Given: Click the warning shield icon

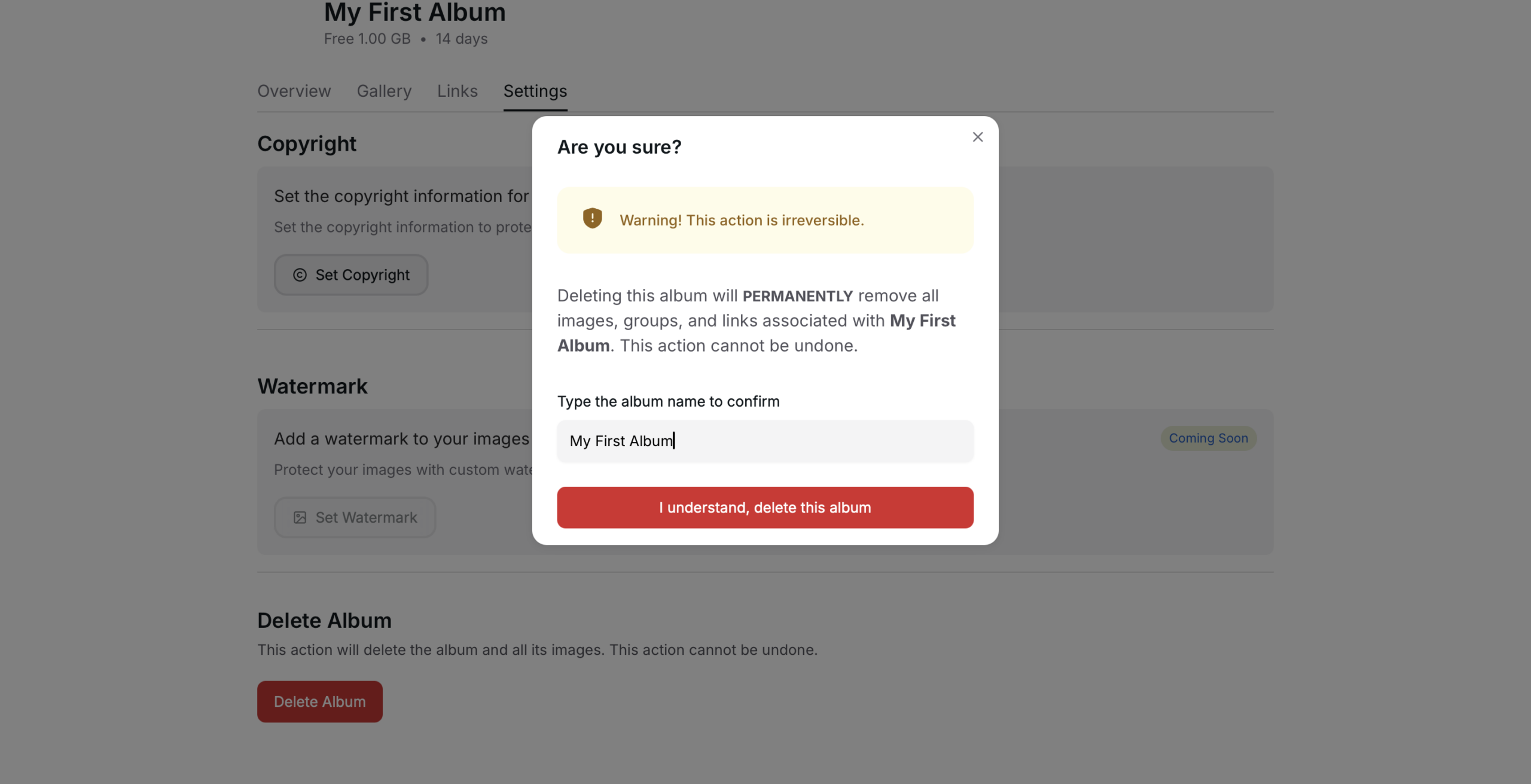Looking at the screenshot, I should point(592,218).
